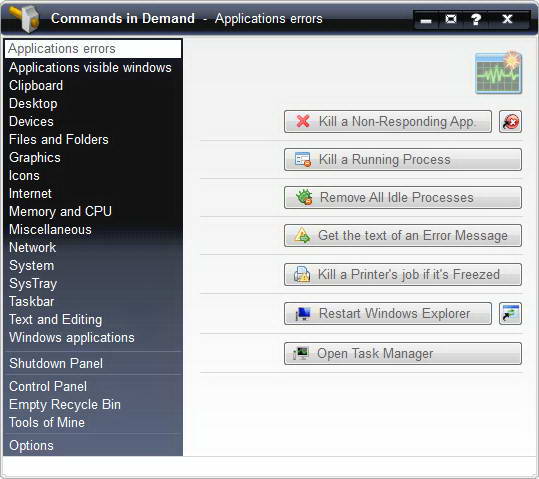
Task: Click the red X icon on Kill a Non-Responding App
Action: pos(303,121)
